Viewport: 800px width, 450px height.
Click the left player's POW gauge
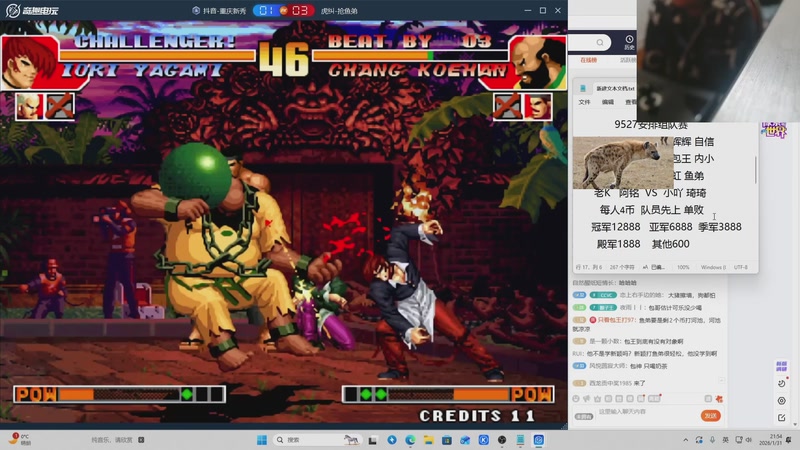click(119, 394)
